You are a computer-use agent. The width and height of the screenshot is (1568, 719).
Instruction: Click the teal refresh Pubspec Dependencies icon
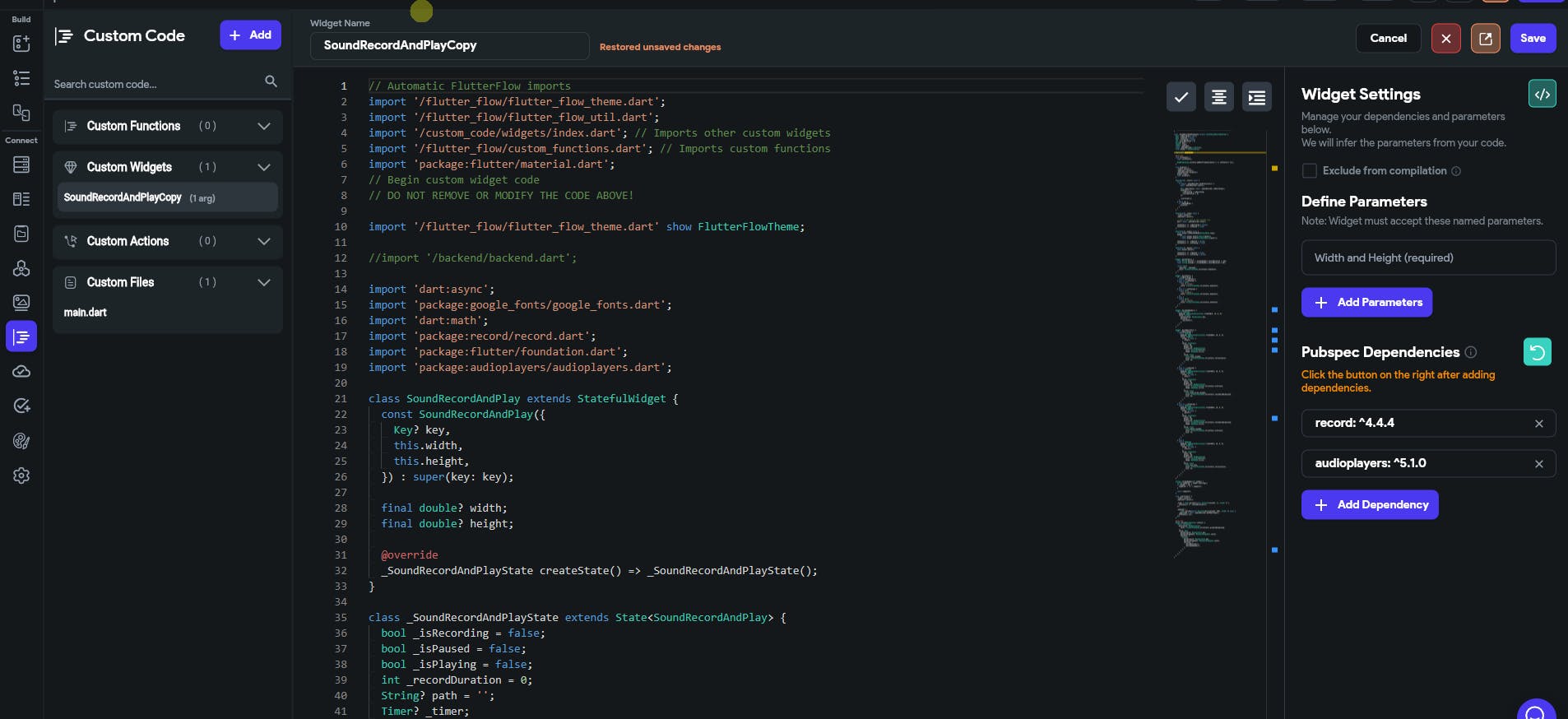point(1537,352)
